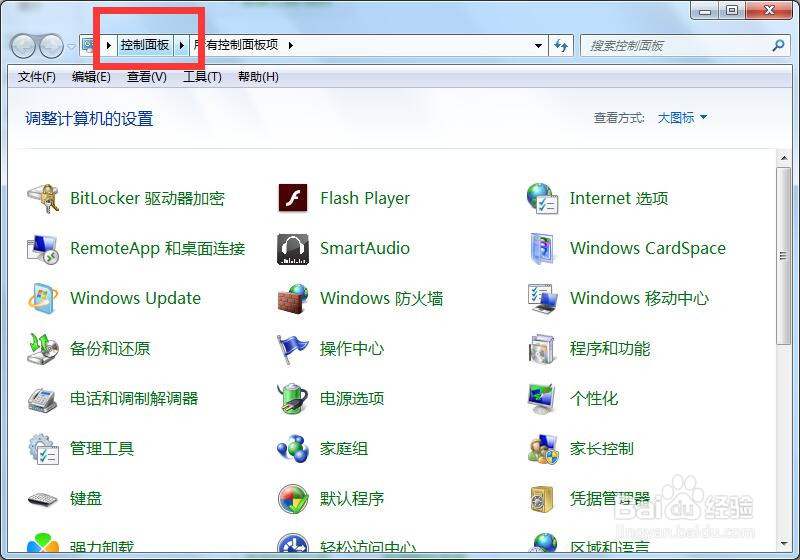Click the 所有控制面板项 breadcrumb
The image size is (800, 560).
(x=236, y=45)
